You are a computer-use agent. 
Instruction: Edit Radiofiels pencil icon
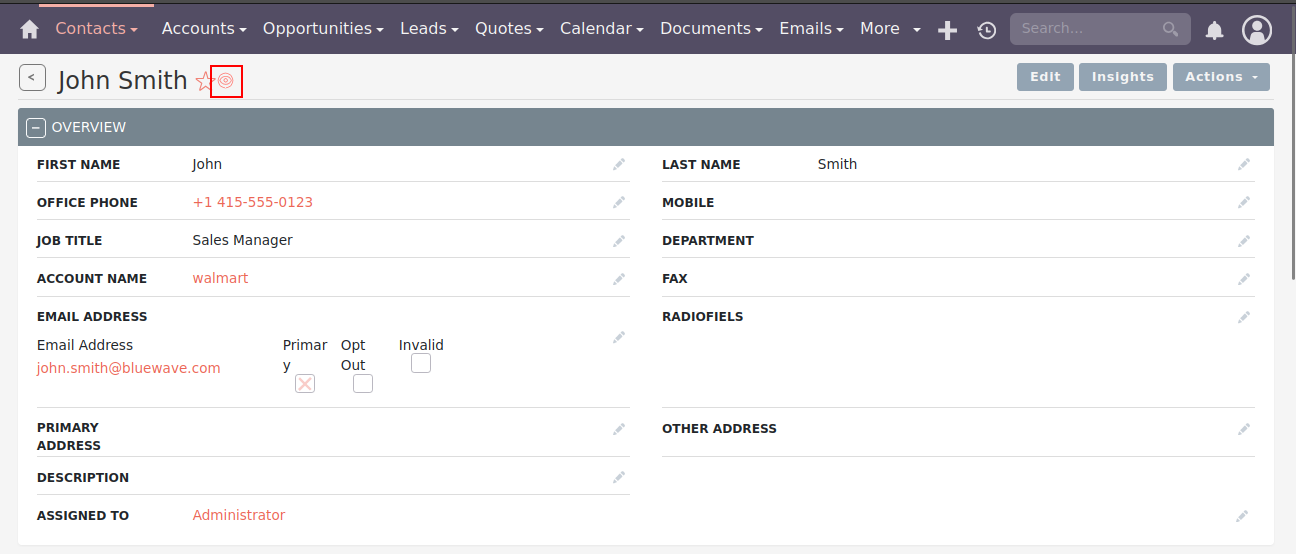[x=1244, y=317]
